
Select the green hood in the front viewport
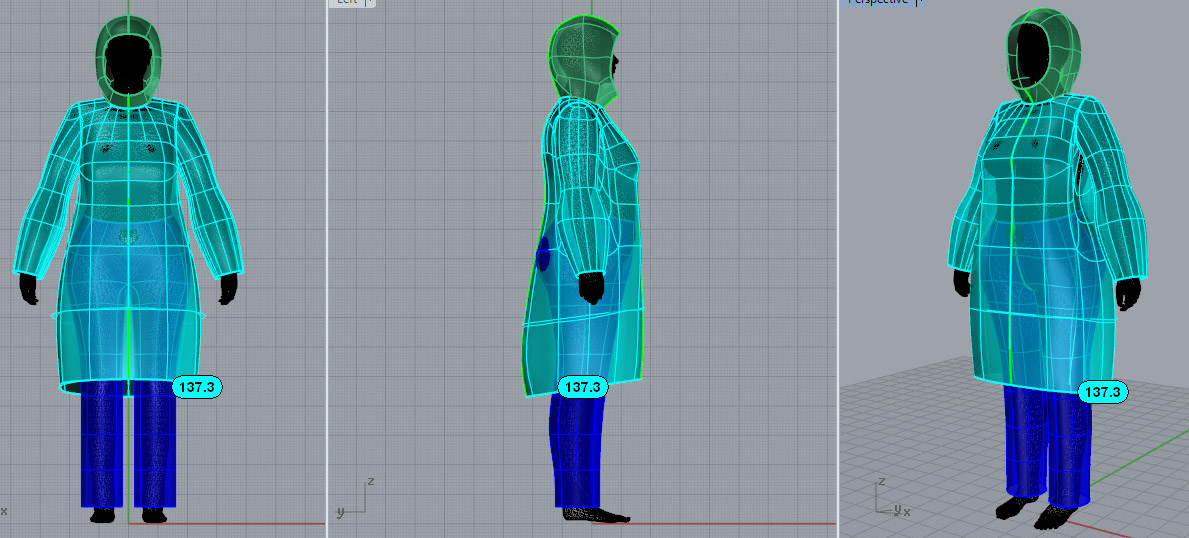point(128,61)
